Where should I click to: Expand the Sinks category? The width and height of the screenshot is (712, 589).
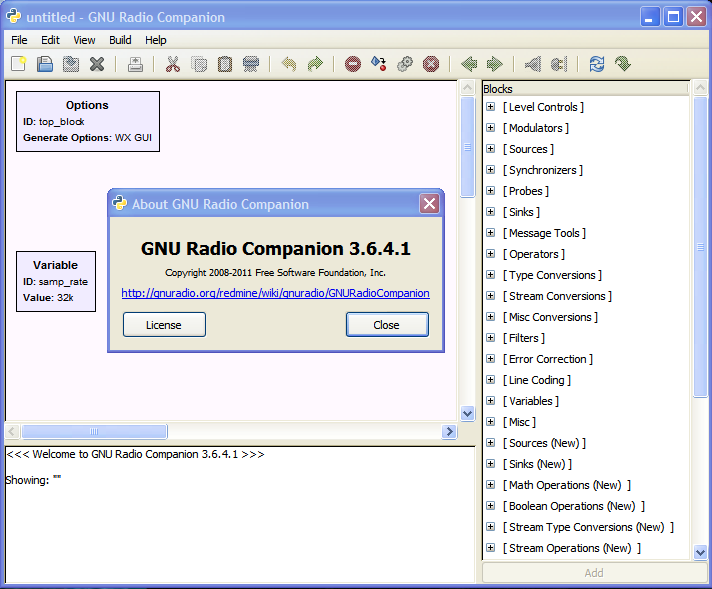pyautogui.click(x=490, y=212)
